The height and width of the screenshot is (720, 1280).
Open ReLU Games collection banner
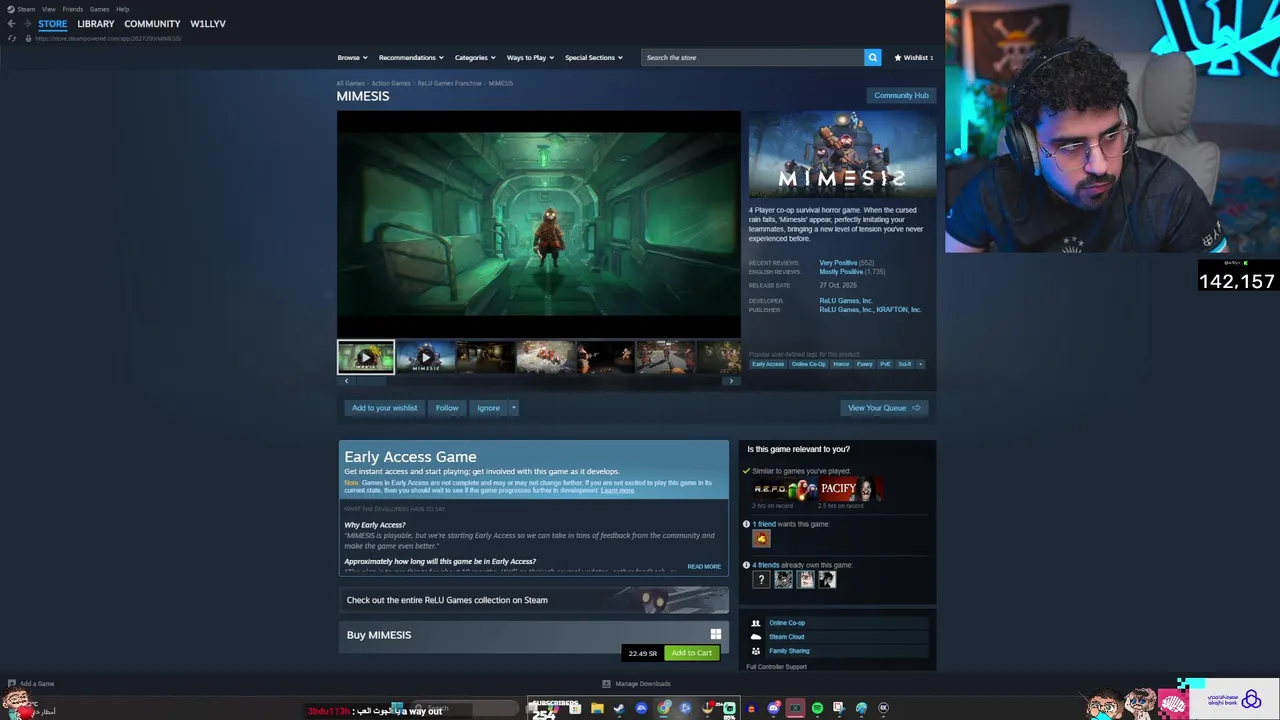[534, 600]
